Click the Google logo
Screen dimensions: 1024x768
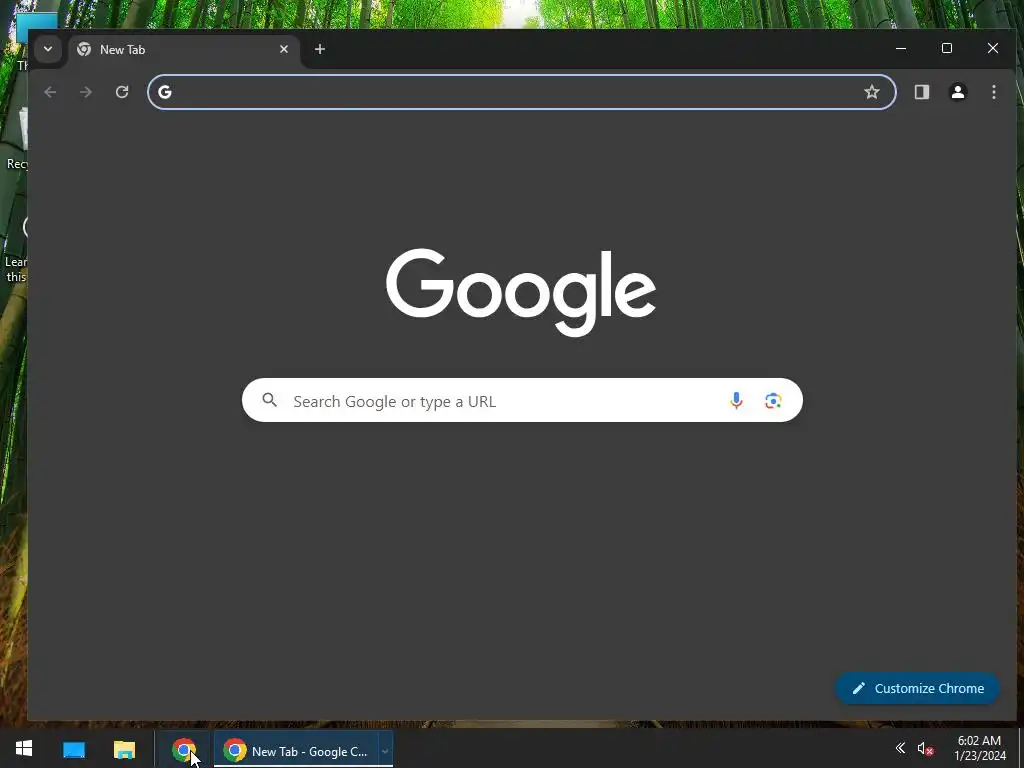521,292
